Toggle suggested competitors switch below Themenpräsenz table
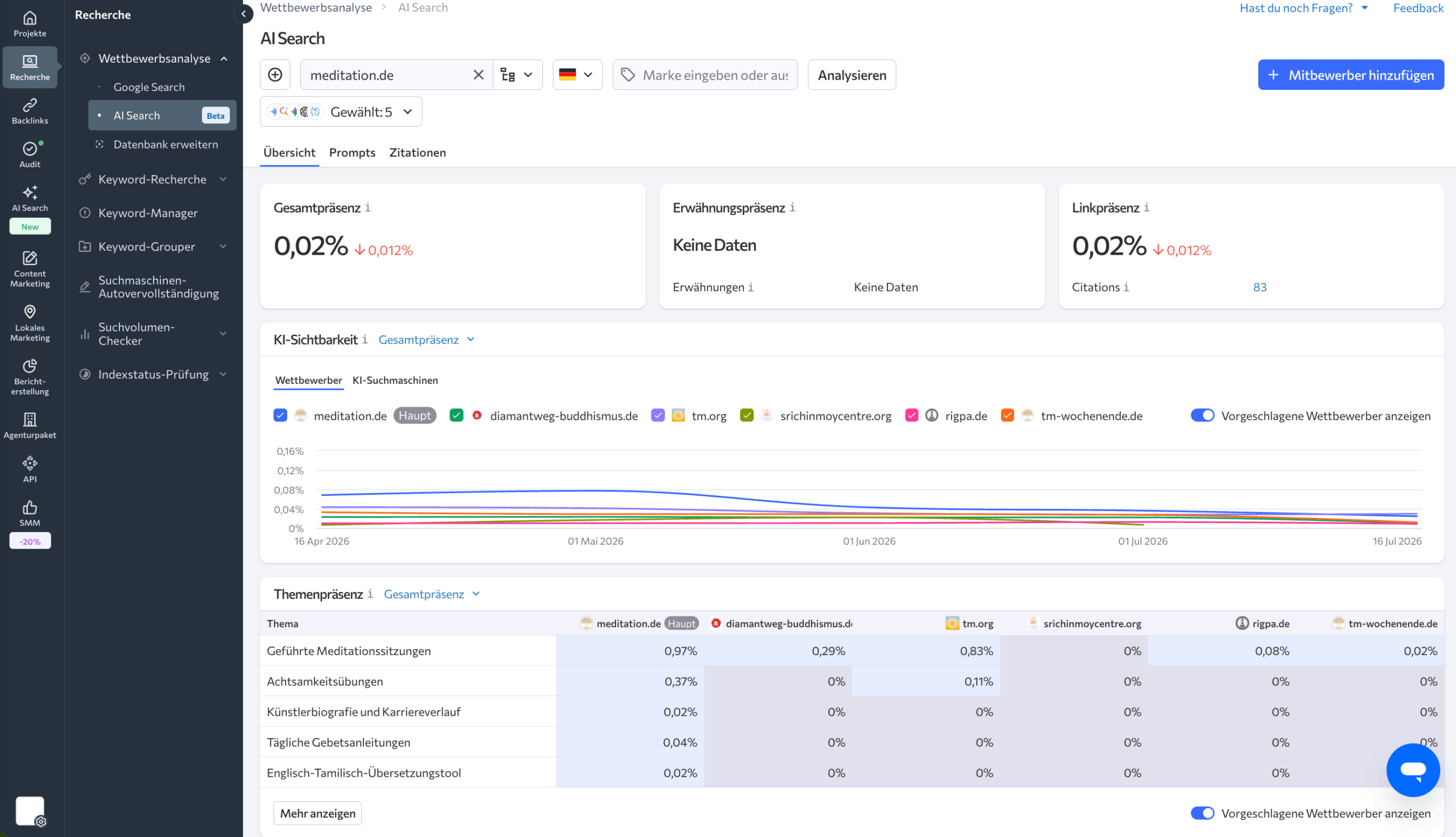The height and width of the screenshot is (837, 1456). [1202, 813]
